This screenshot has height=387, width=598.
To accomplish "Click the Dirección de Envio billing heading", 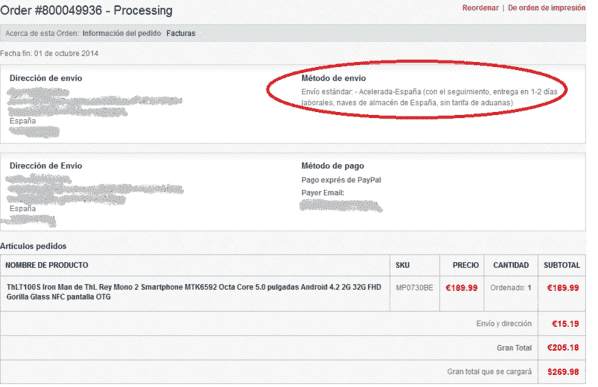I will 46,166.
